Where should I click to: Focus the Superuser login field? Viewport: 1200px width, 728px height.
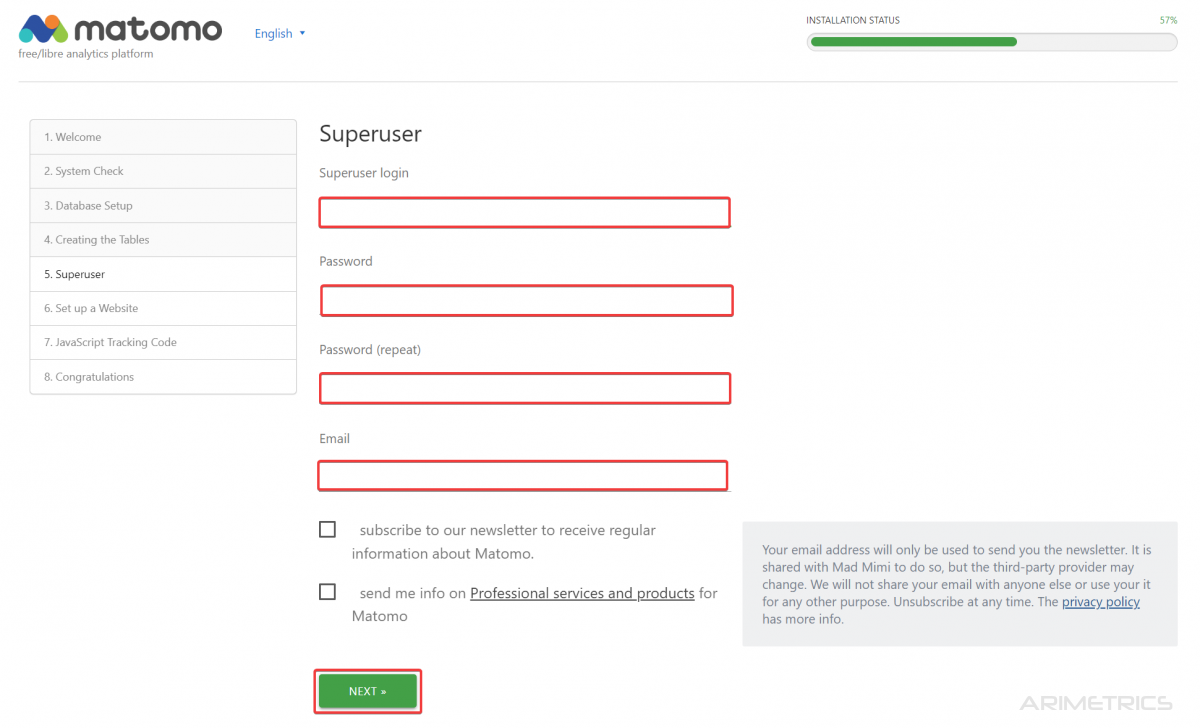(x=524, y=213)
